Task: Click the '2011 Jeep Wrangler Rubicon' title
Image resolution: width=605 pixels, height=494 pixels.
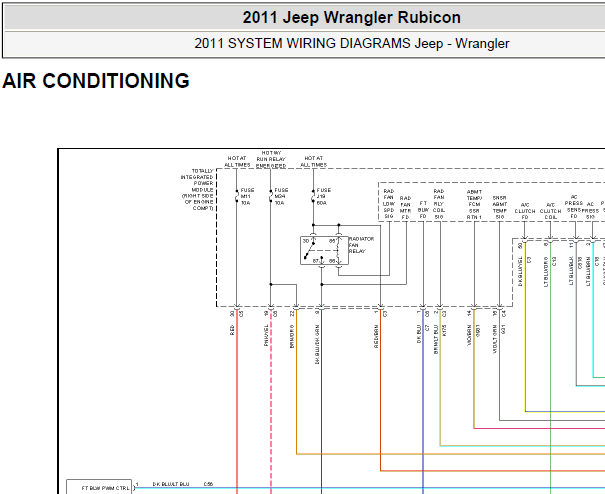Action: tap(352, 18)
